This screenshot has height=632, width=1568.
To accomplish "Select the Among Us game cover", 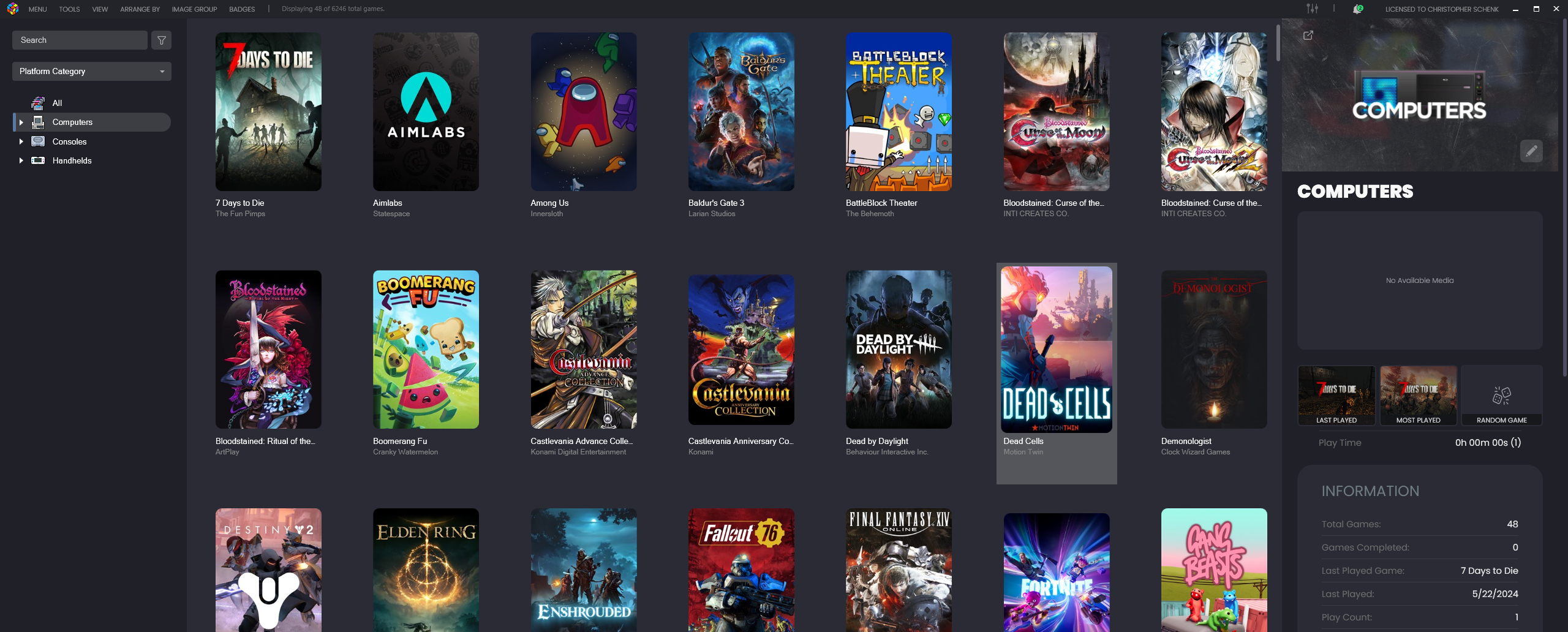I will [x=584, y=111].
